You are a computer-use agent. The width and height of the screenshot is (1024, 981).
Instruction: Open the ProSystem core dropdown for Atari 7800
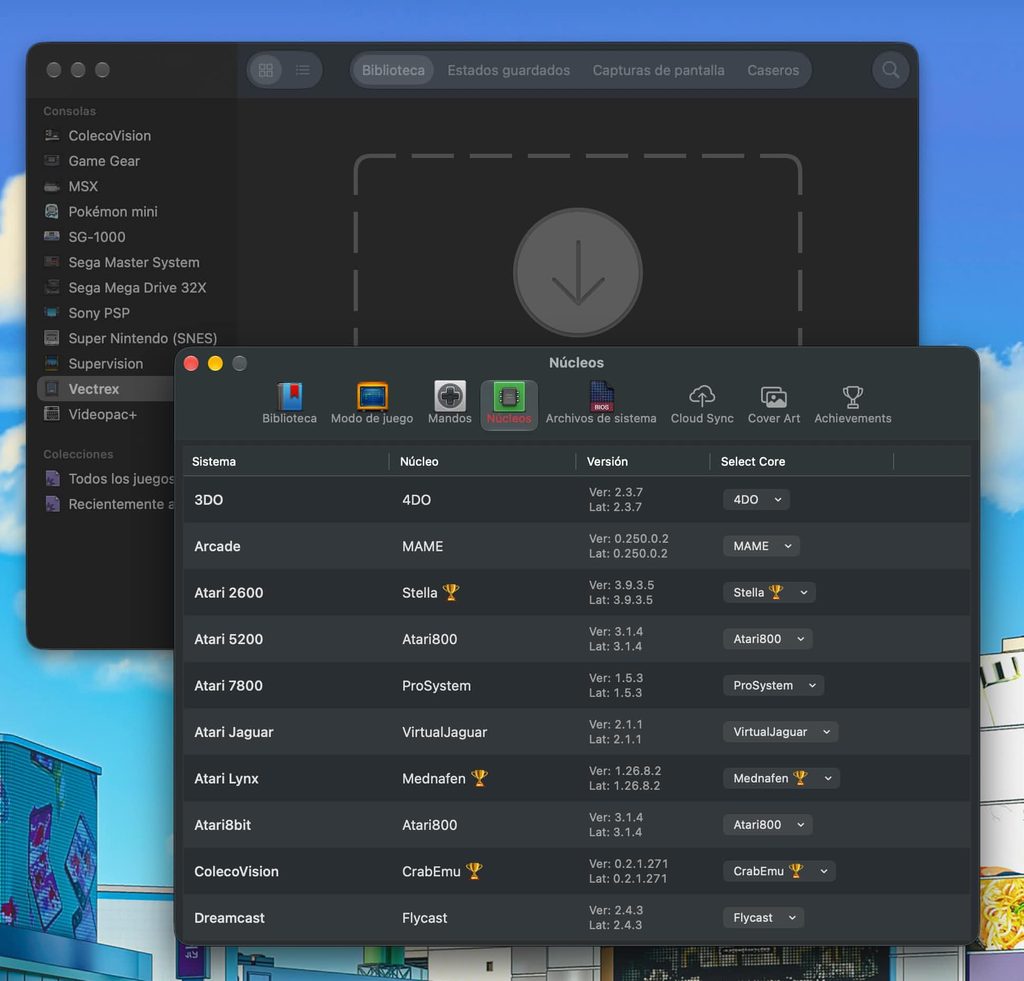(773, 685)
